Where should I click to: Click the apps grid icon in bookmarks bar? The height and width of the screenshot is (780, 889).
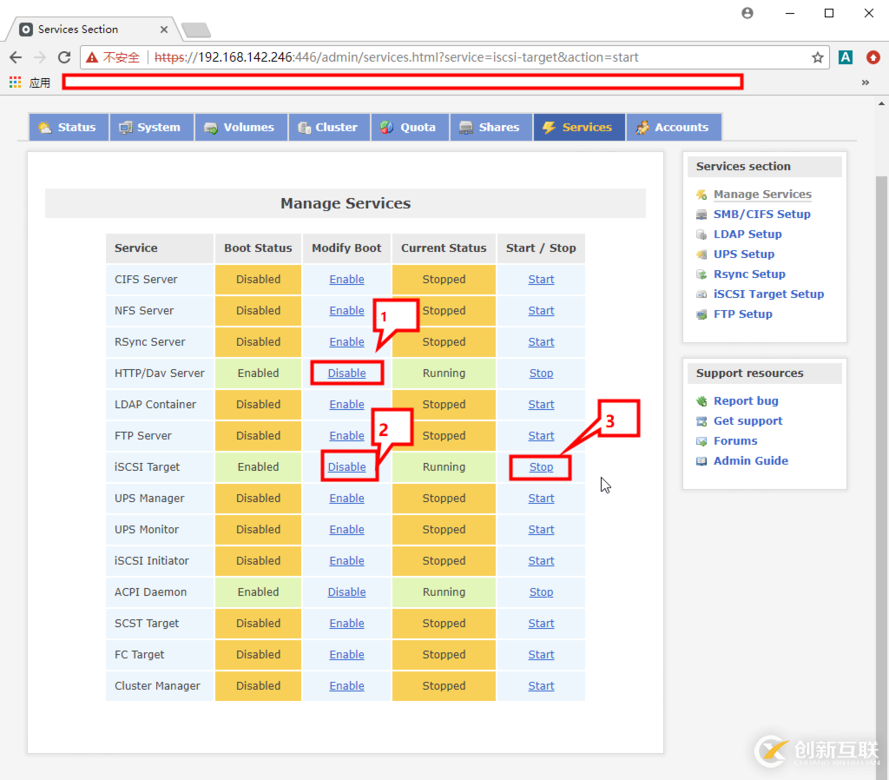15,82
